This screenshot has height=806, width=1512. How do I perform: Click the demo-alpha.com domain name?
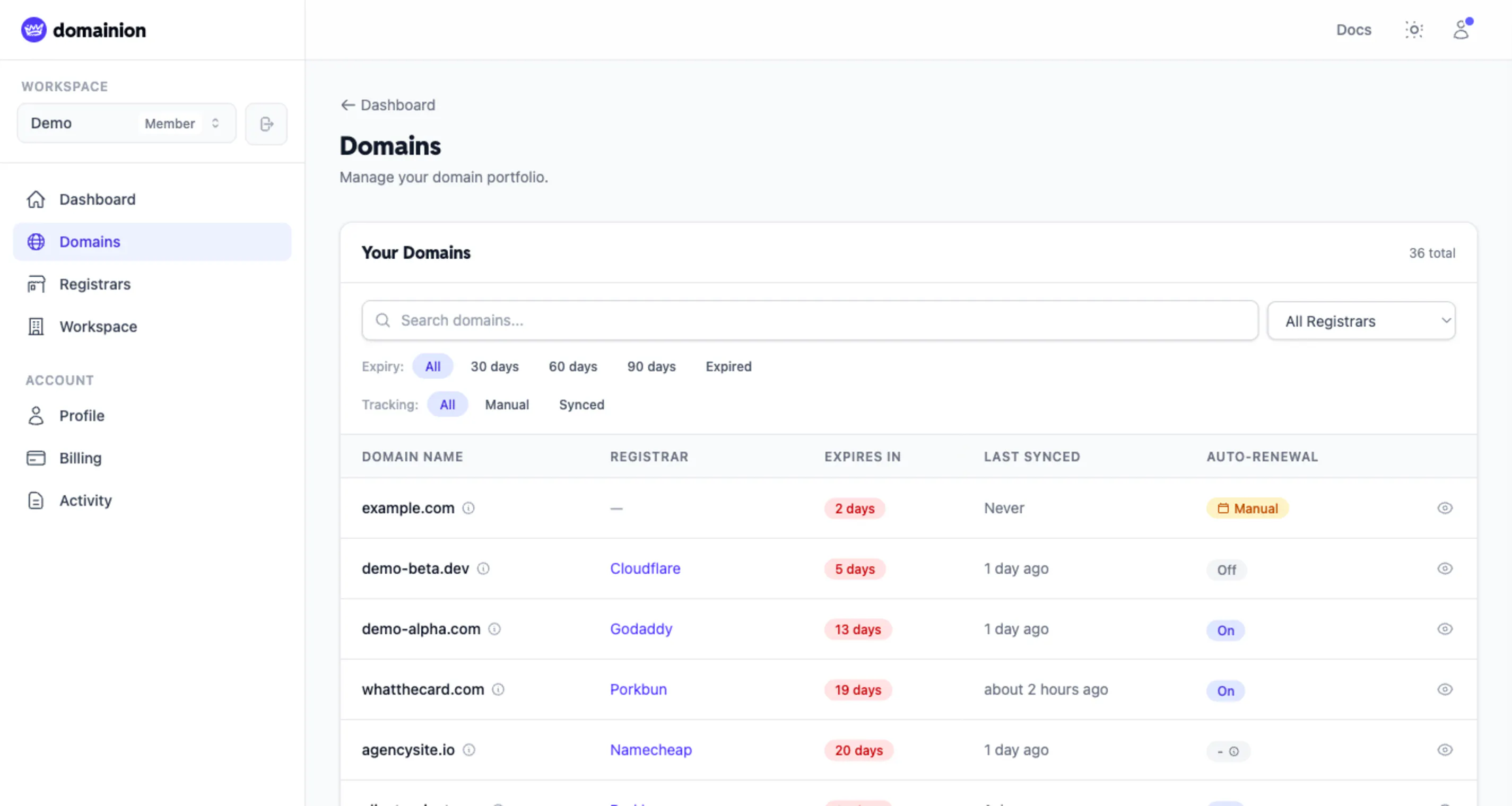click(x=421, y=629)
